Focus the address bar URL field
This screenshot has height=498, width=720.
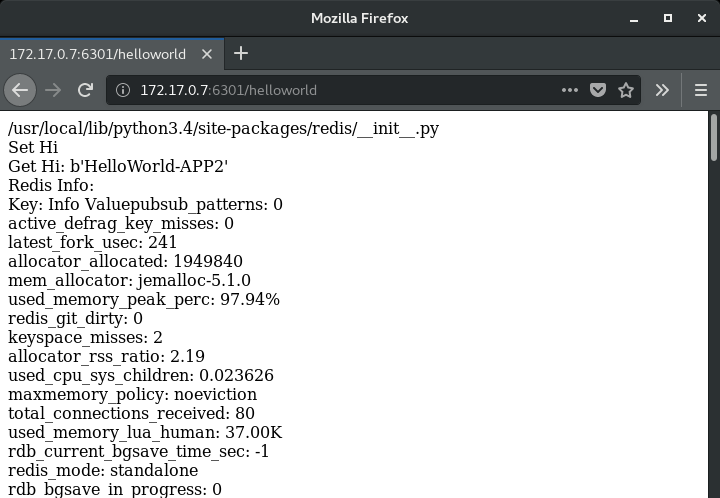340,90
